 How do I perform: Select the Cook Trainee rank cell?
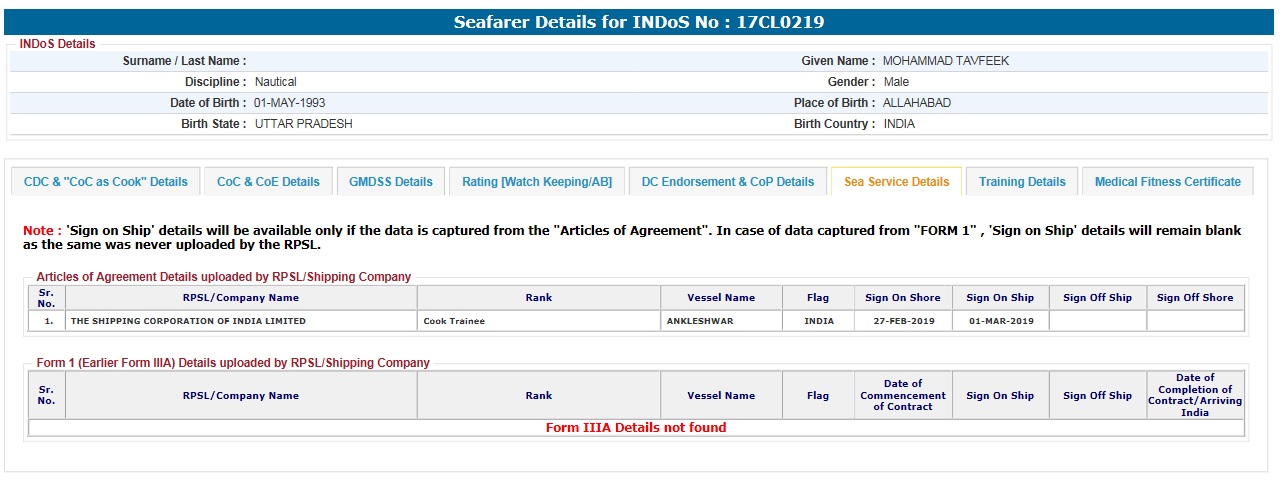click(x=453, y=321)
